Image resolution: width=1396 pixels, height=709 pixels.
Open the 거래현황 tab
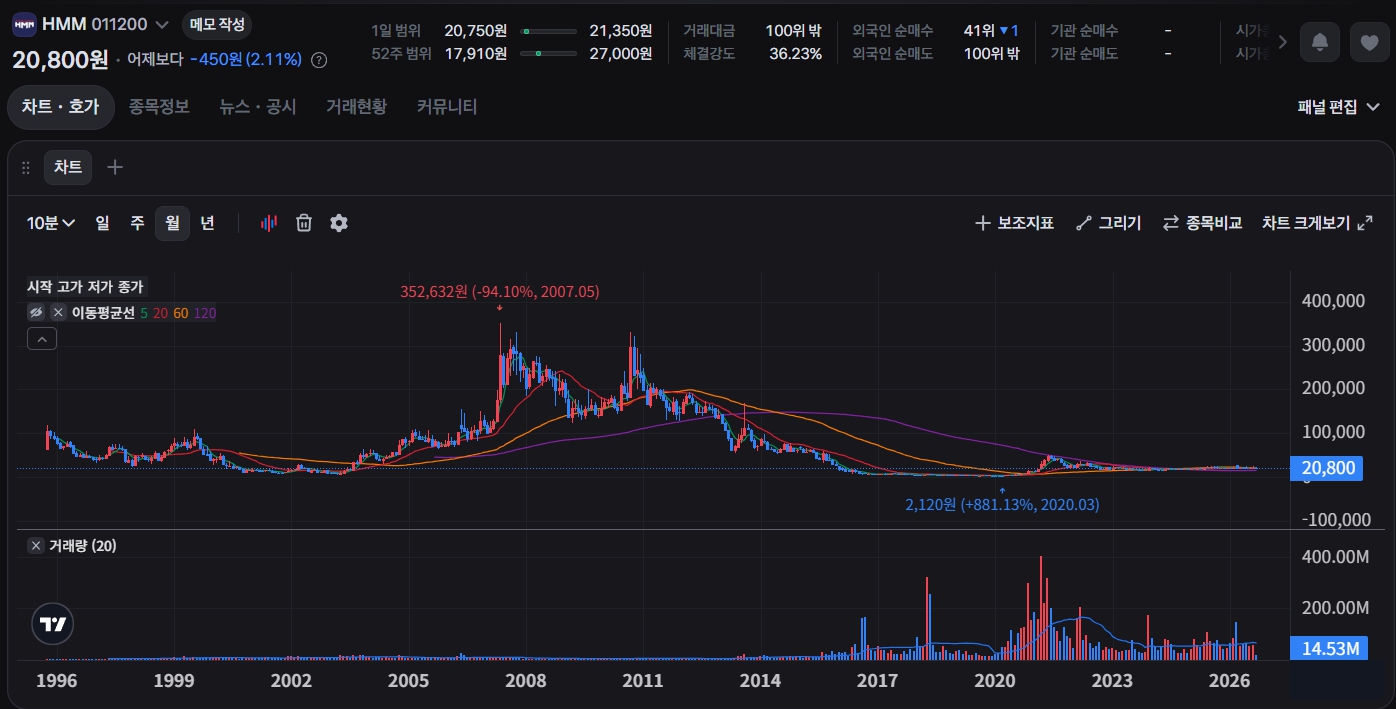point(356,107)
